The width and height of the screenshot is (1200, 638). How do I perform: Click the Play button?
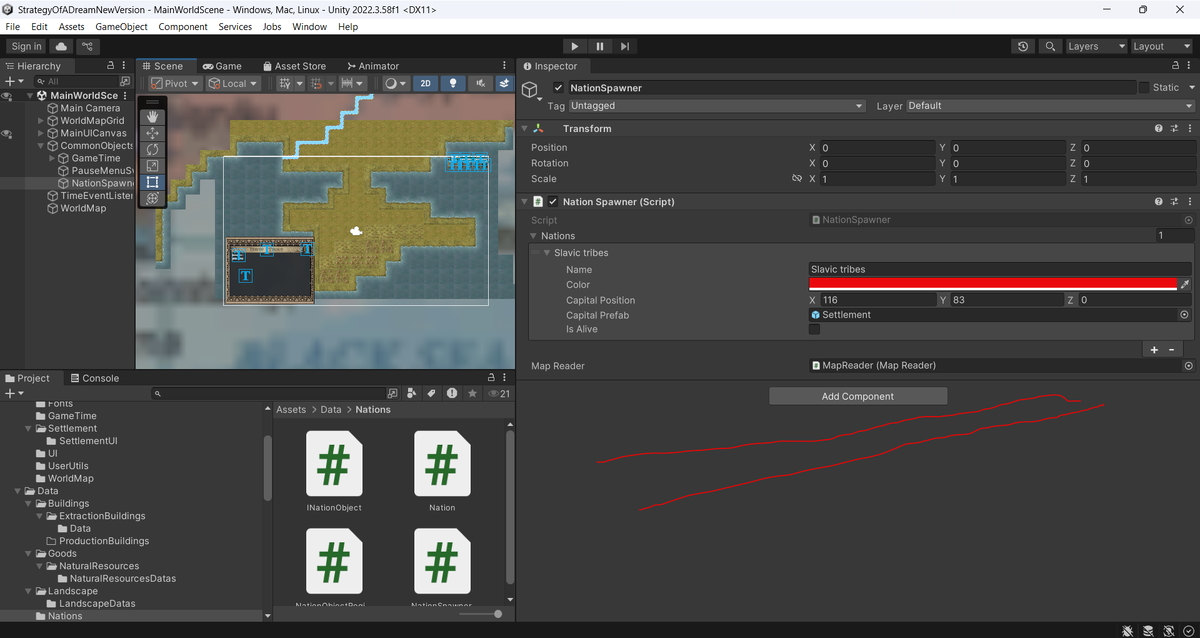pyautogui.click(x=574, y=46)
